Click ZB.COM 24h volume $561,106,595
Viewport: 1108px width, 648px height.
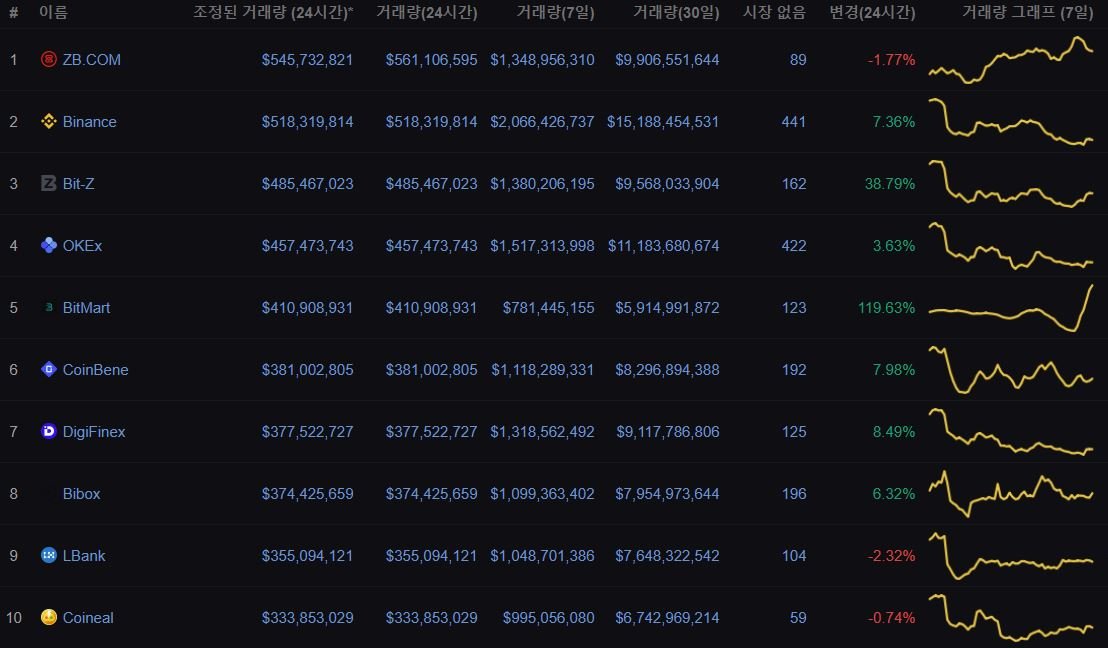pyautogui.click(x=431, y=60)
